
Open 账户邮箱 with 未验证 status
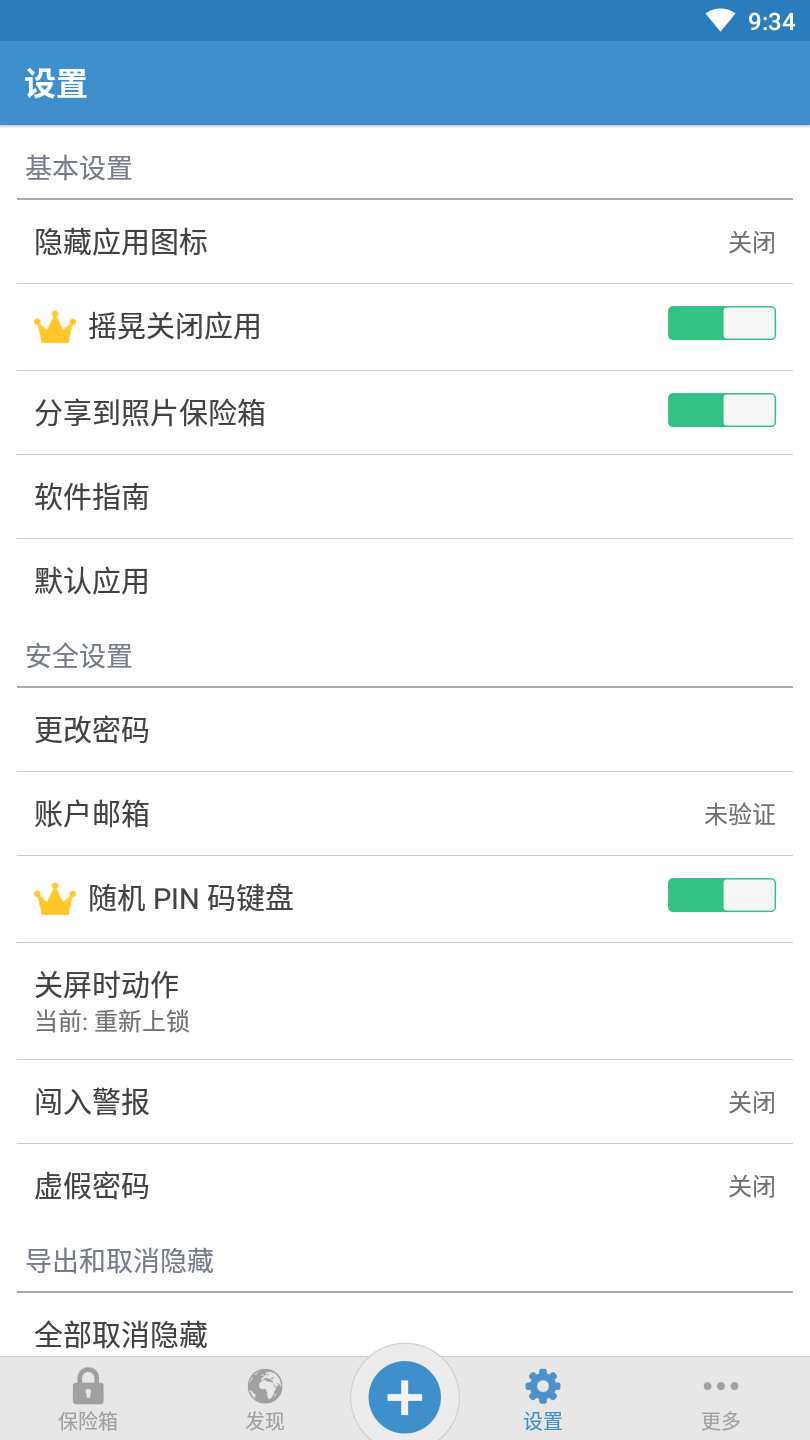click(405, 814)
